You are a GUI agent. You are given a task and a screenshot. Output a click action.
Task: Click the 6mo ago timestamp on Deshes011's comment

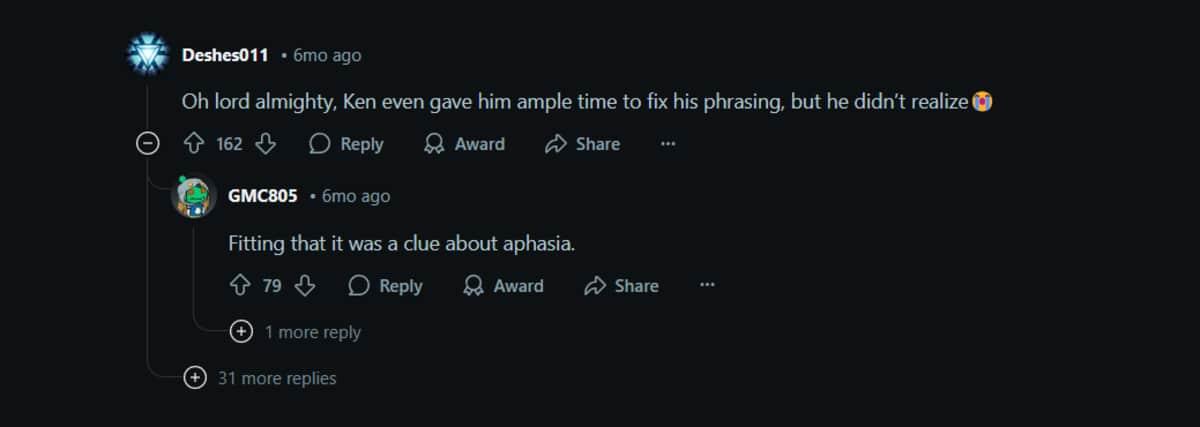click(x=327, y=55)
